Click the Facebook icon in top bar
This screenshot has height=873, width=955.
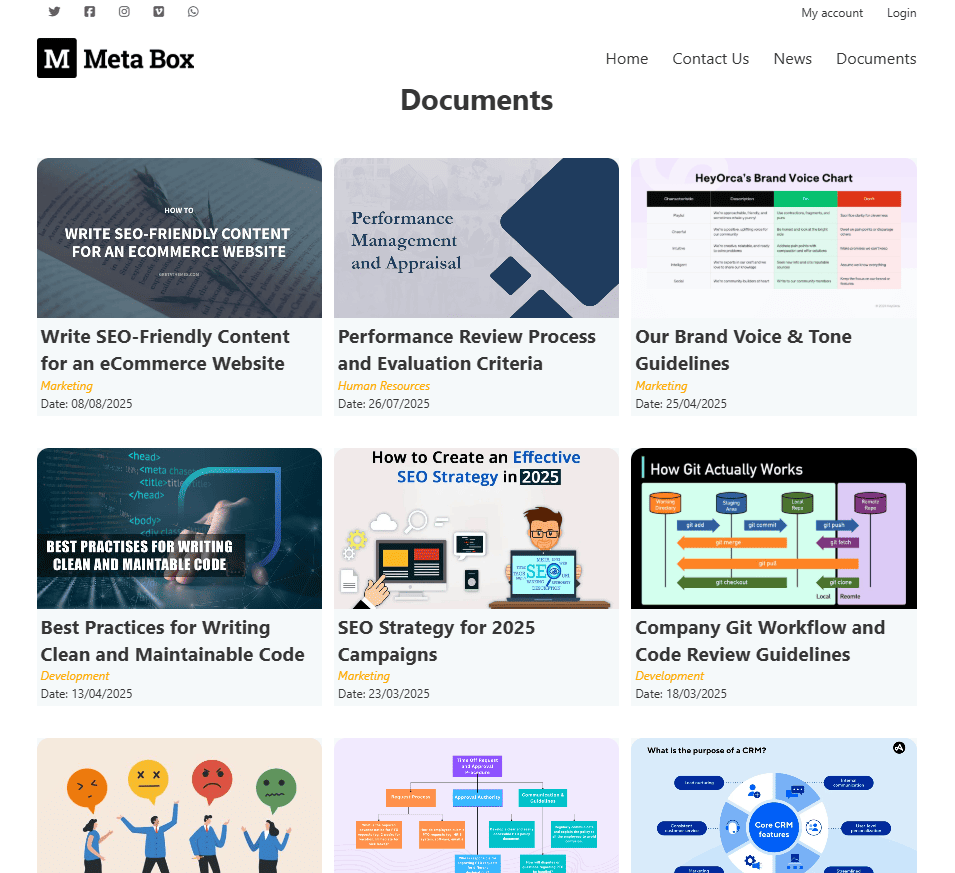point(89,12)
